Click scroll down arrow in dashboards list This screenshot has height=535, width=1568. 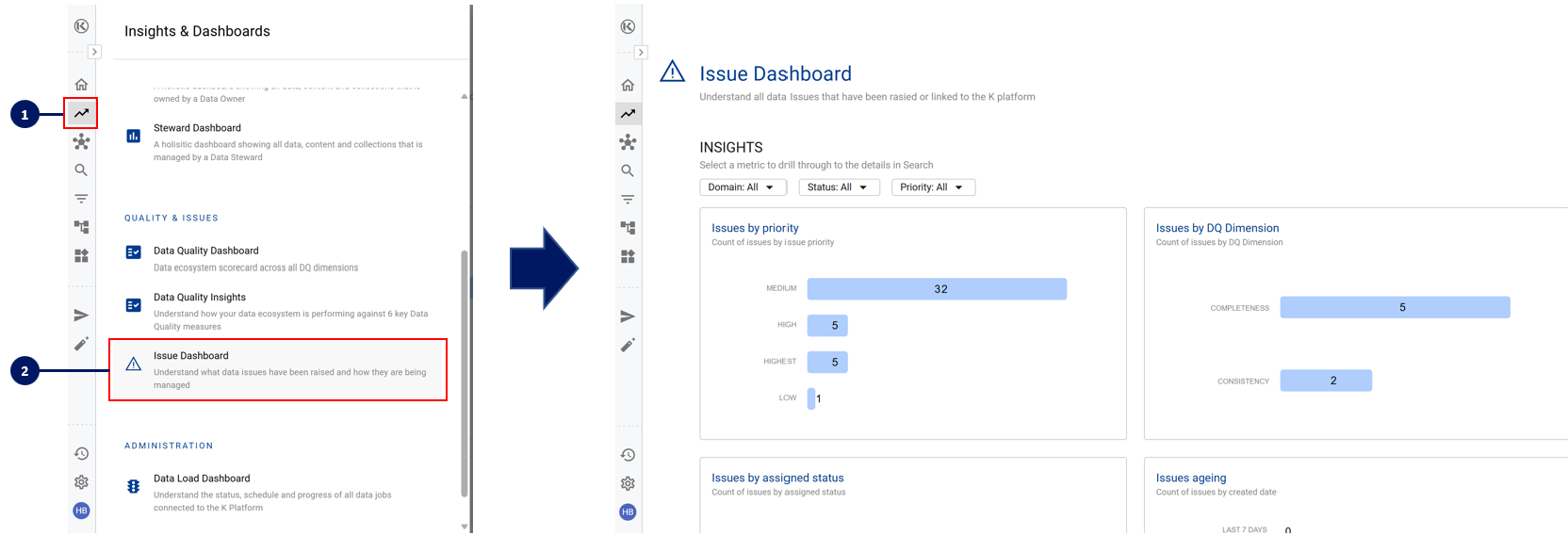point(464,527)
